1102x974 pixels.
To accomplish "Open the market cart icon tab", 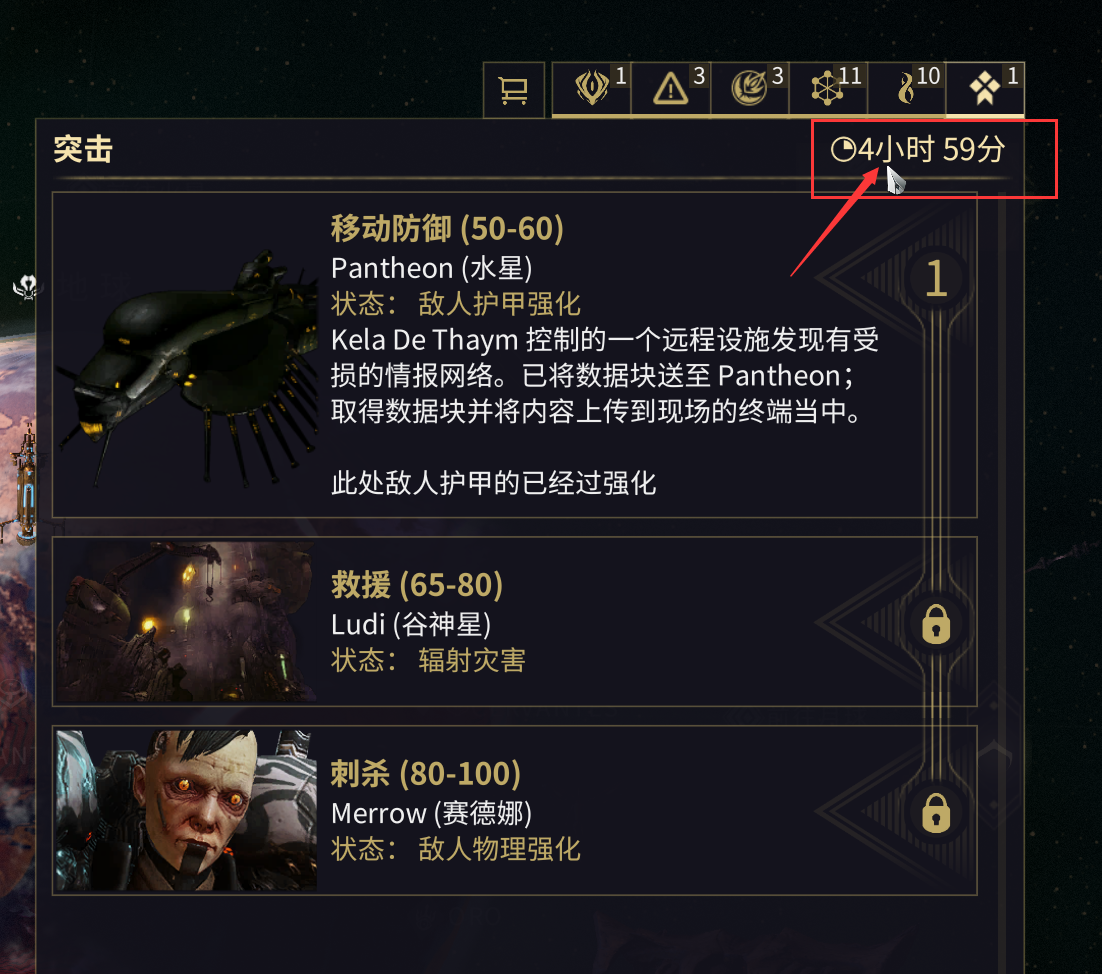I will 514,90.
